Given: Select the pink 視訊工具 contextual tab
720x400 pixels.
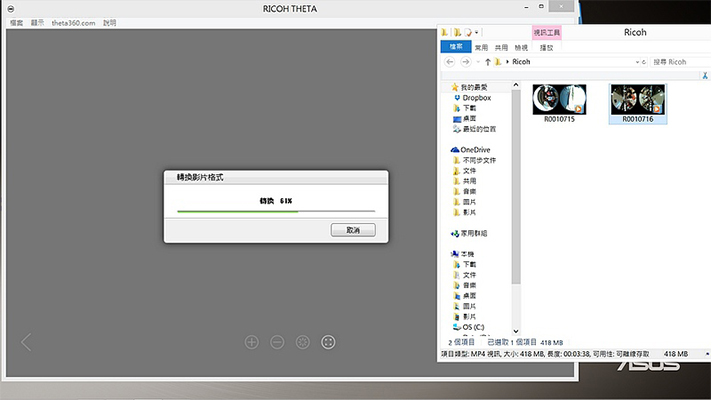Looking at the screenshot, I should 546,33.
